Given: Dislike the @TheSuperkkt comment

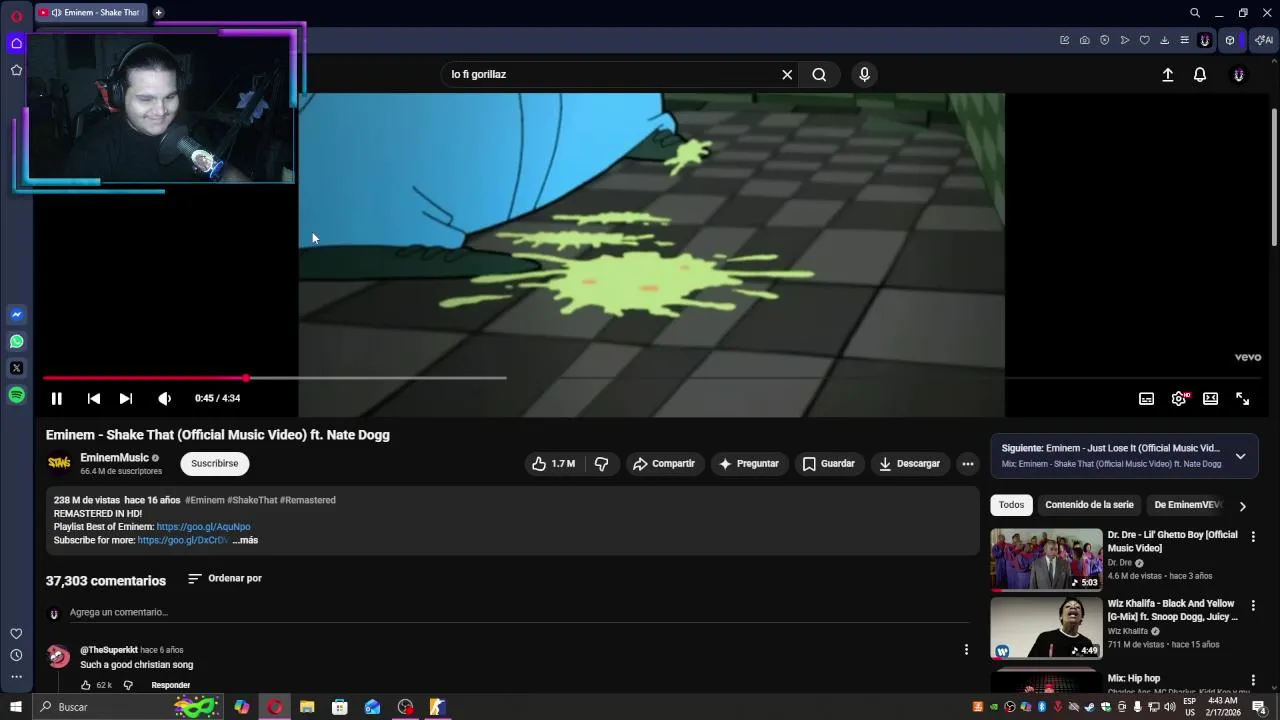Looking at the screenshot, I should pos(128,685).
